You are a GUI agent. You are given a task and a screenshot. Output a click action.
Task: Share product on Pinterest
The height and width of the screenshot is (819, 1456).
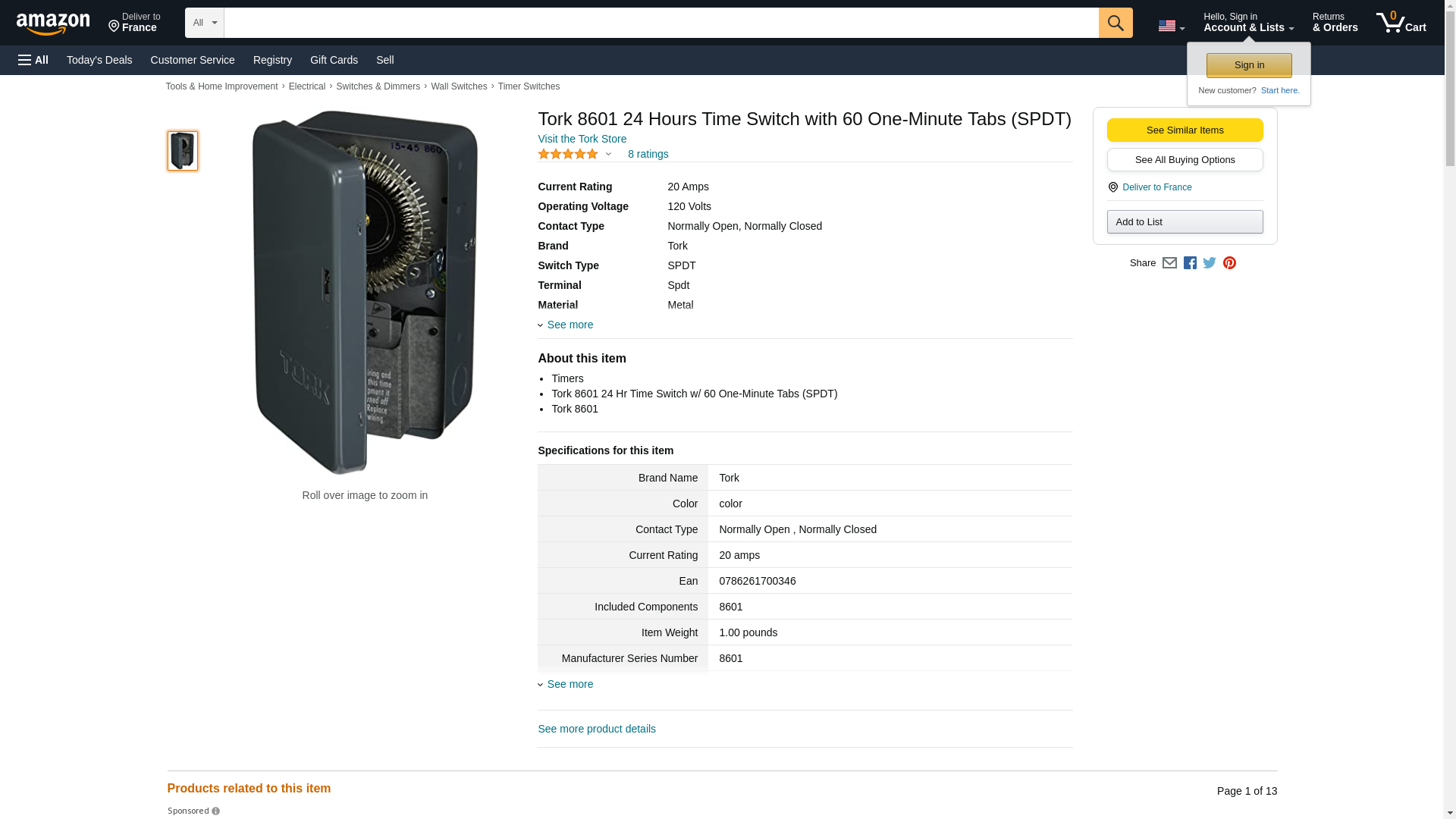pos(1229,263)
